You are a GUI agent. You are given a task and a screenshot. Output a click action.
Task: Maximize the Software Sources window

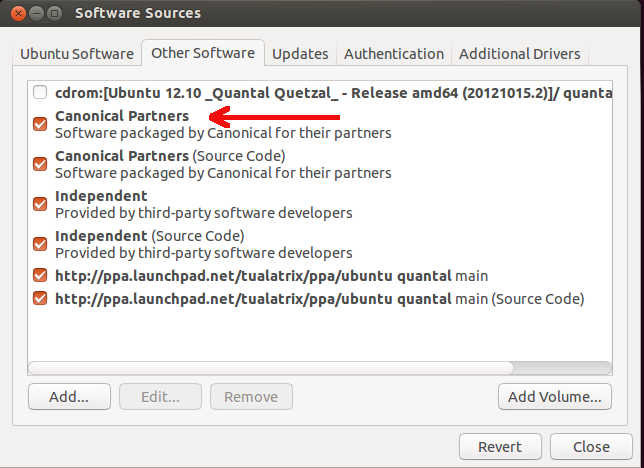[x=56, y=14]
